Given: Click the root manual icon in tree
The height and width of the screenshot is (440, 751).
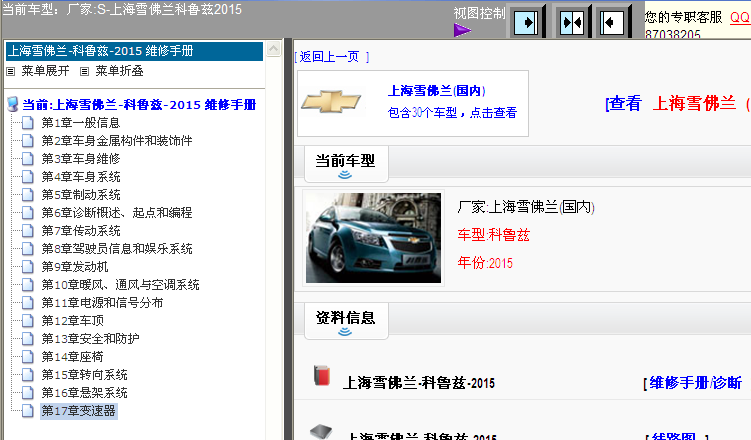Looking at the screenshot, I should [13, 104].
